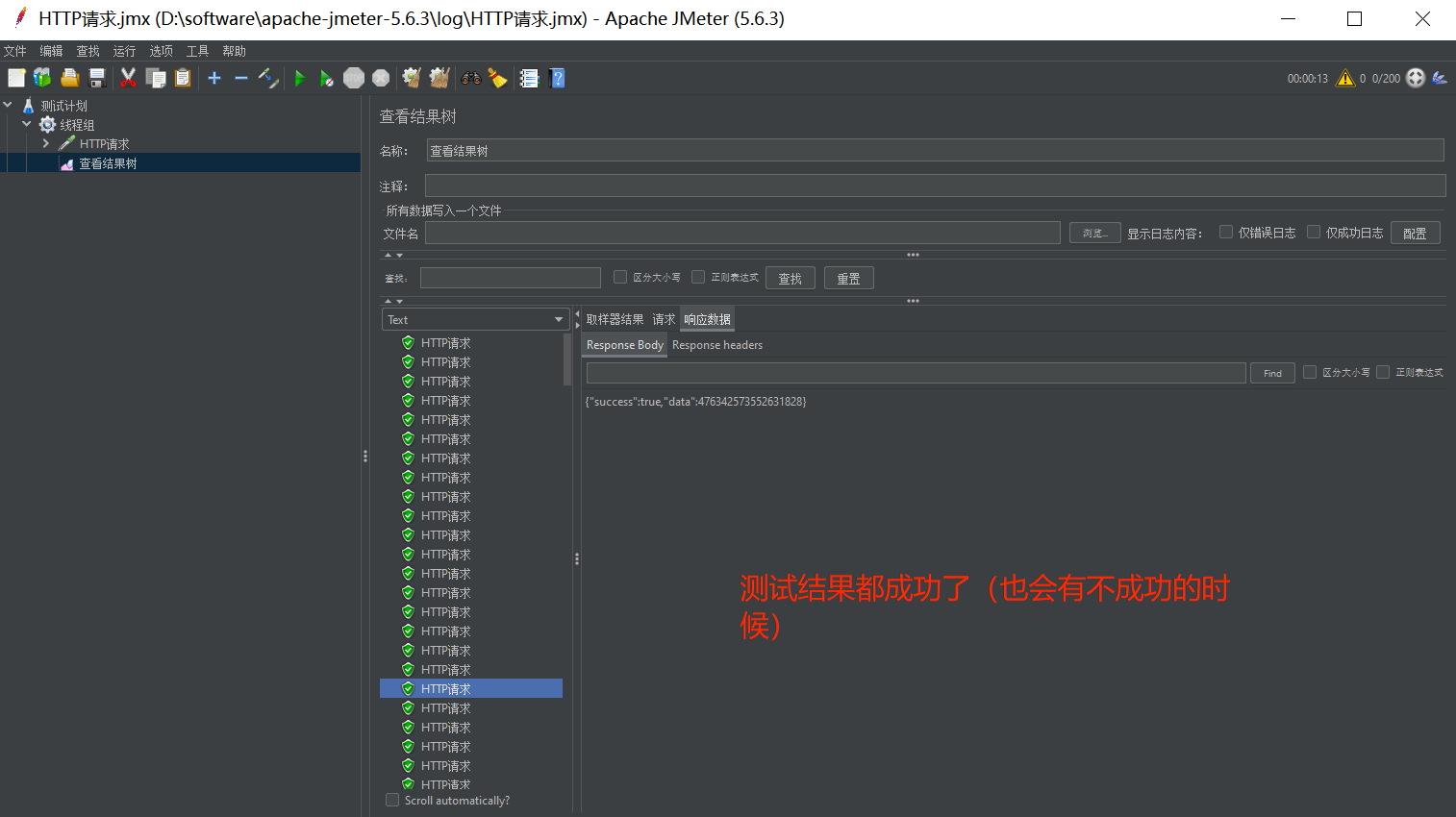Select the highlighted HTTP请求 result row
1456x817 pixels.
471,688
